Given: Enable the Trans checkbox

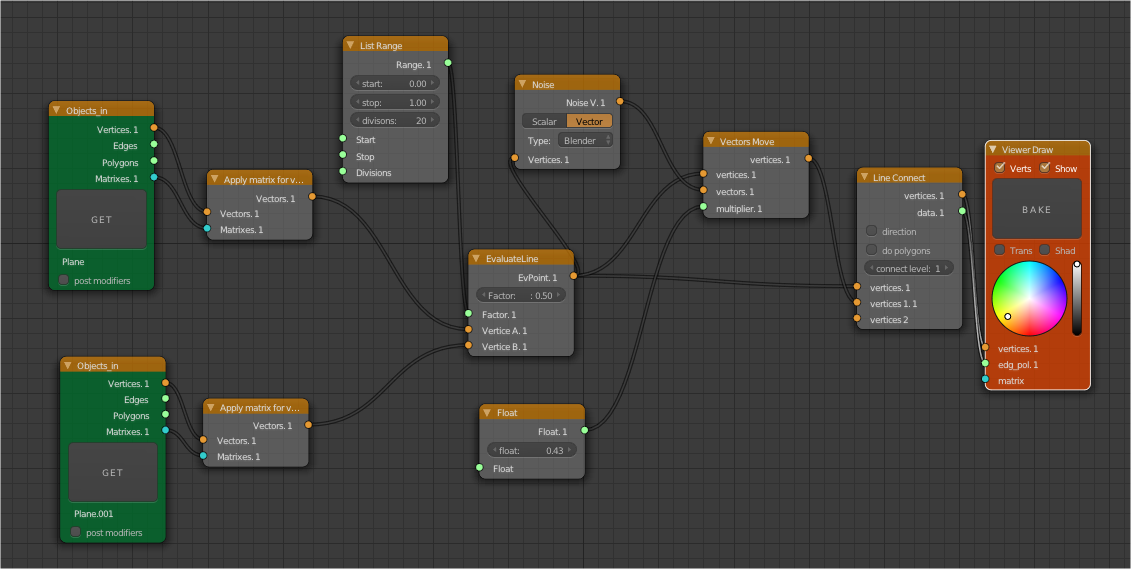Looking at the screenshot, I should click(1000, 250).
